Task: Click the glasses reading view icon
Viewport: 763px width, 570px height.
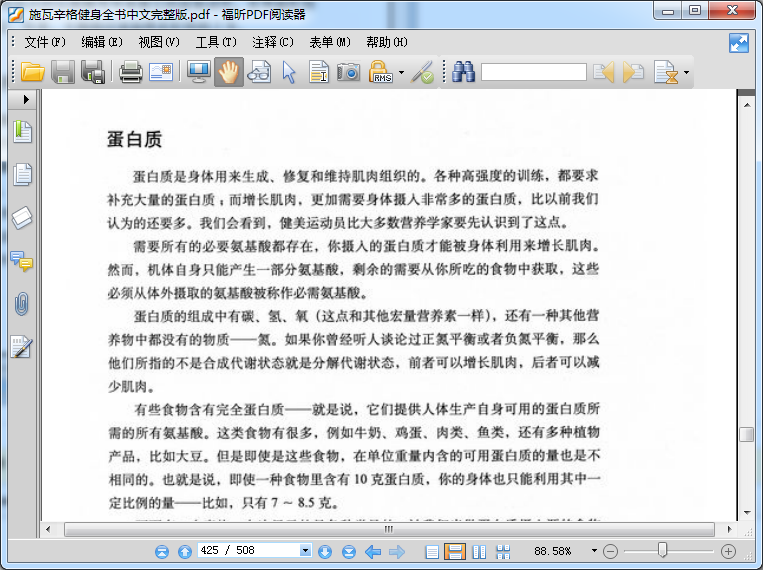Action: click(x=259, y=73)
